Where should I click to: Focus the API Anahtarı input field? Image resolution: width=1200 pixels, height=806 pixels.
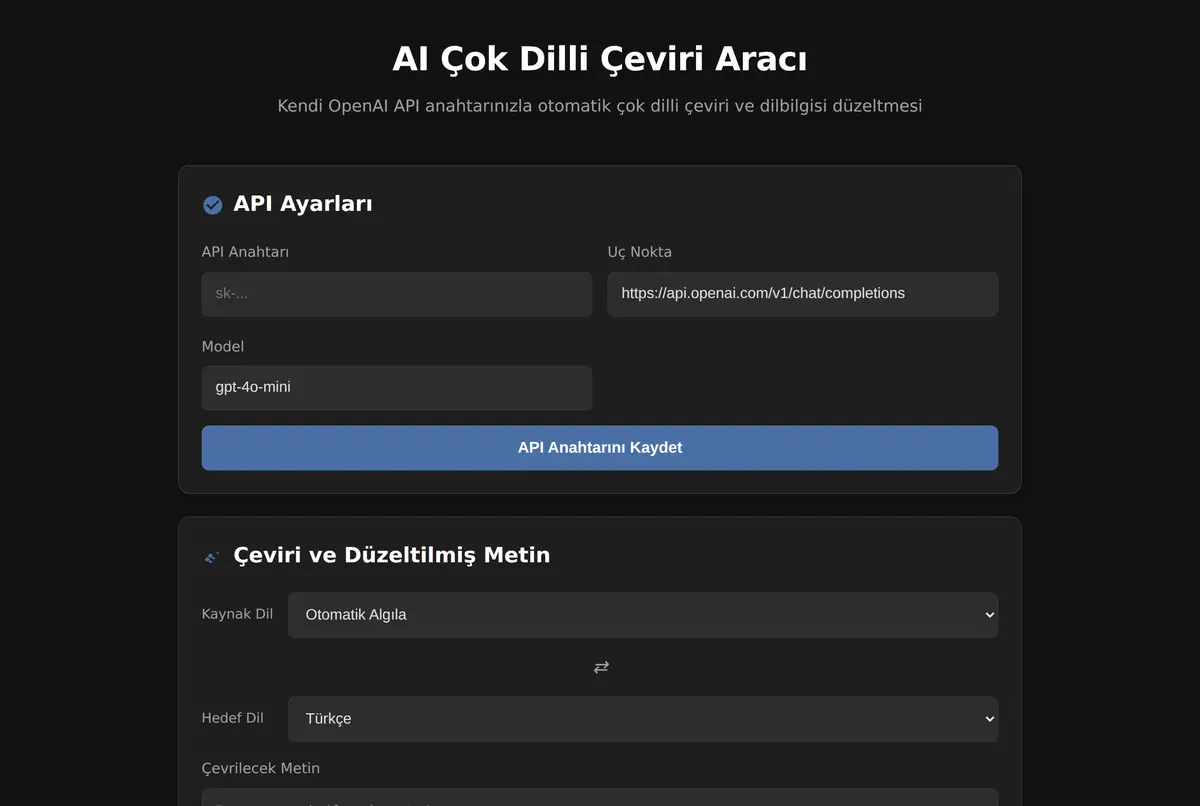pos(397,294)
